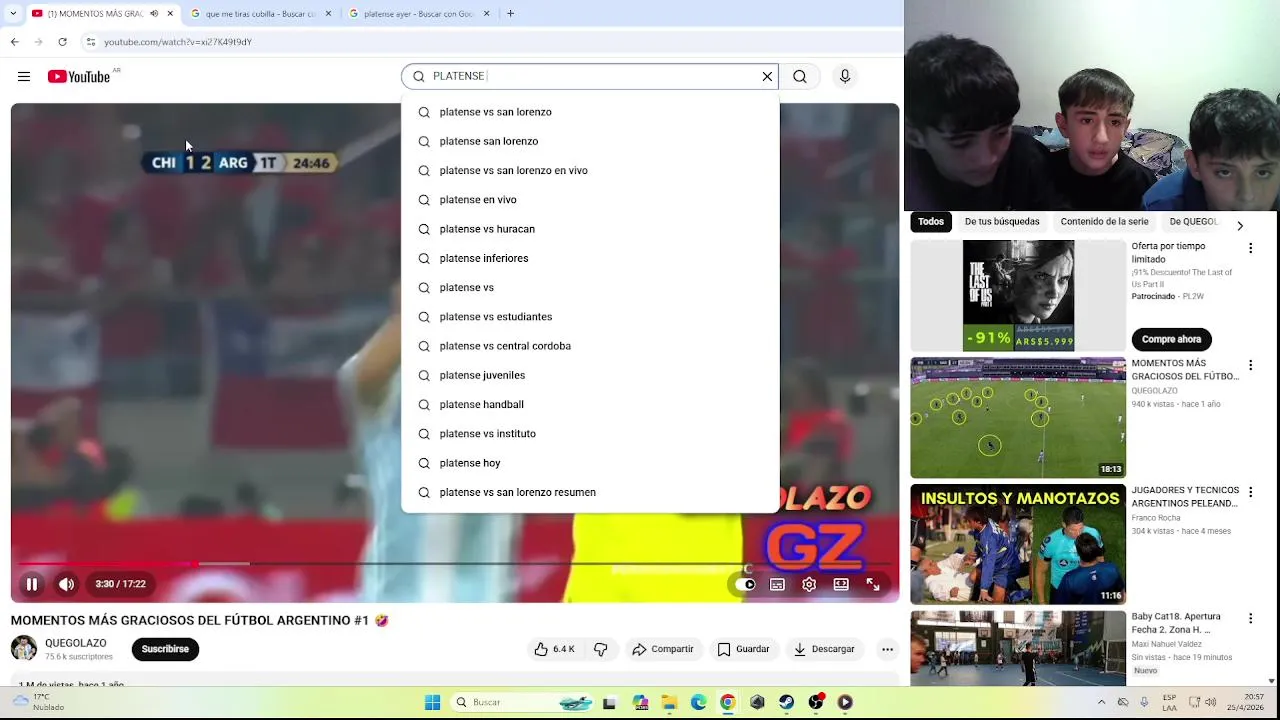
Task: Dislike the video with the thumbs down
Action: (601, 649)
